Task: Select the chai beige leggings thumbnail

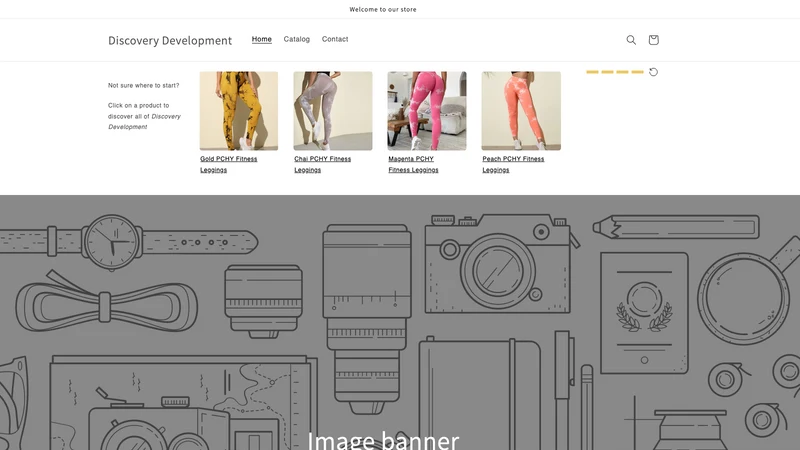Action: pos(333,111)
